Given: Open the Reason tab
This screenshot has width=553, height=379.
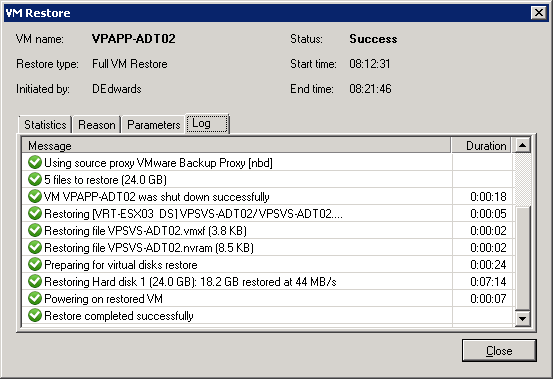Looking at the screenshot, I should [97, 125].
